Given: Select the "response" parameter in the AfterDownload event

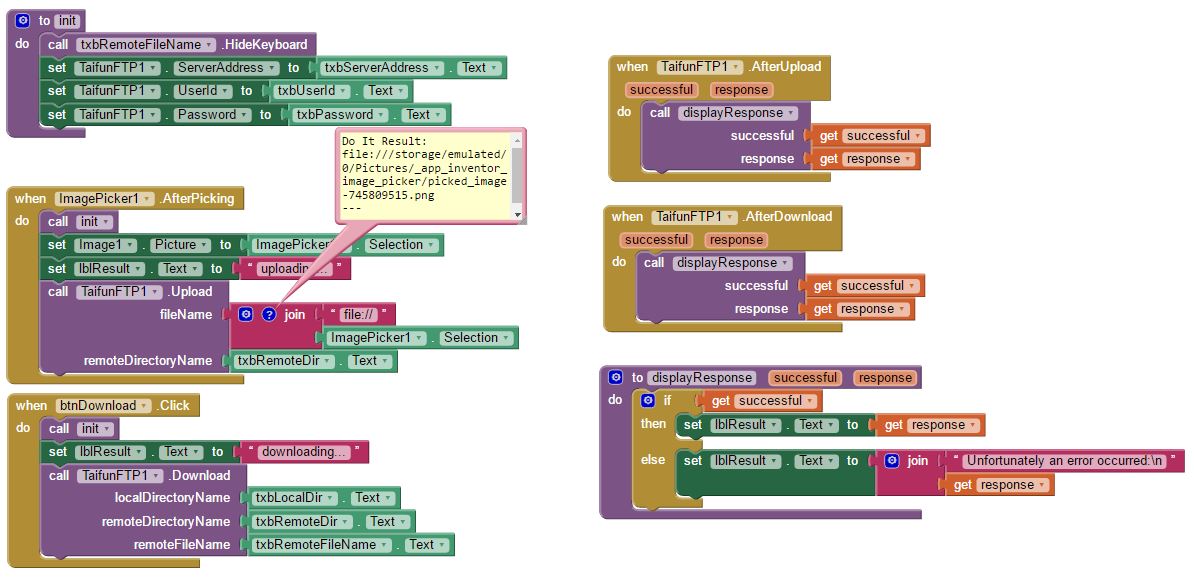Looking at the screenshot, I should [x=736, y=240].
